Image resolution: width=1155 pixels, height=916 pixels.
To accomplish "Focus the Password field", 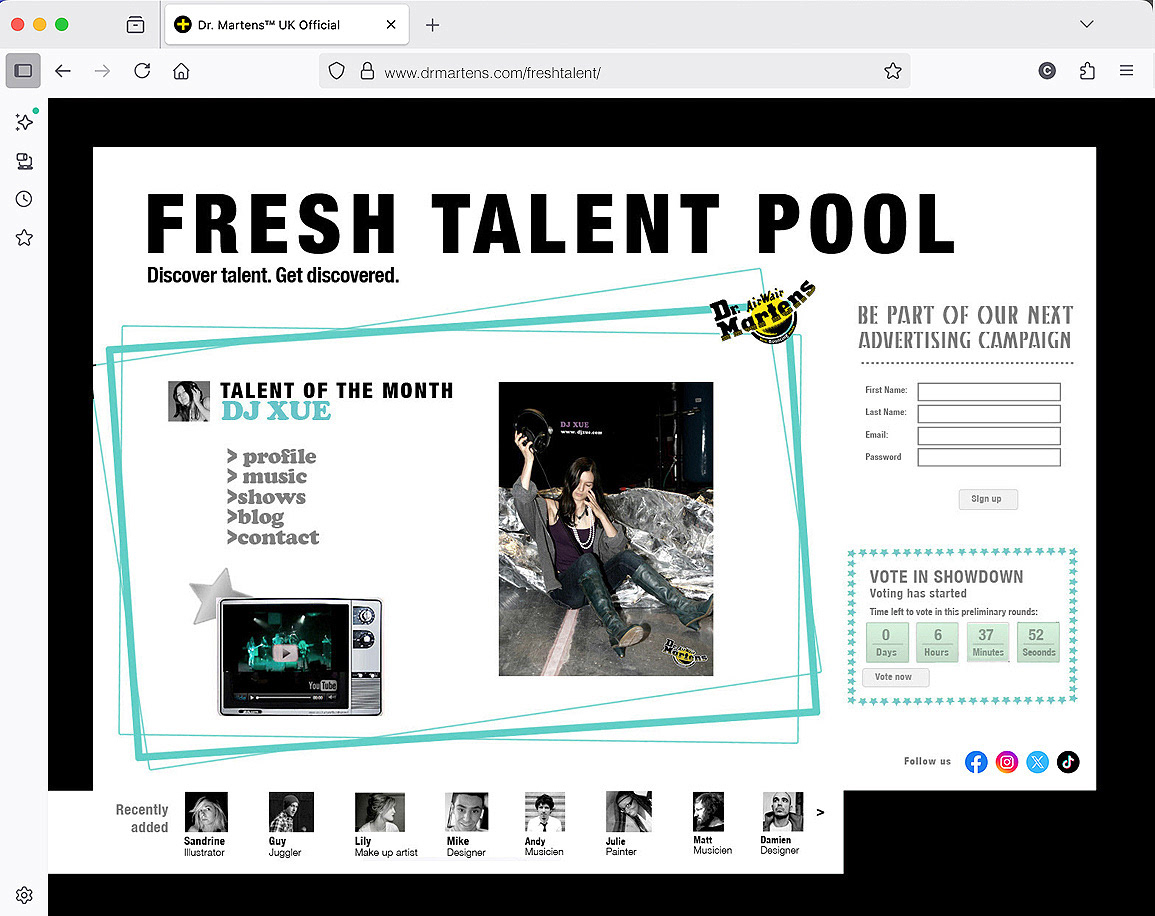I will click(989, 458).
